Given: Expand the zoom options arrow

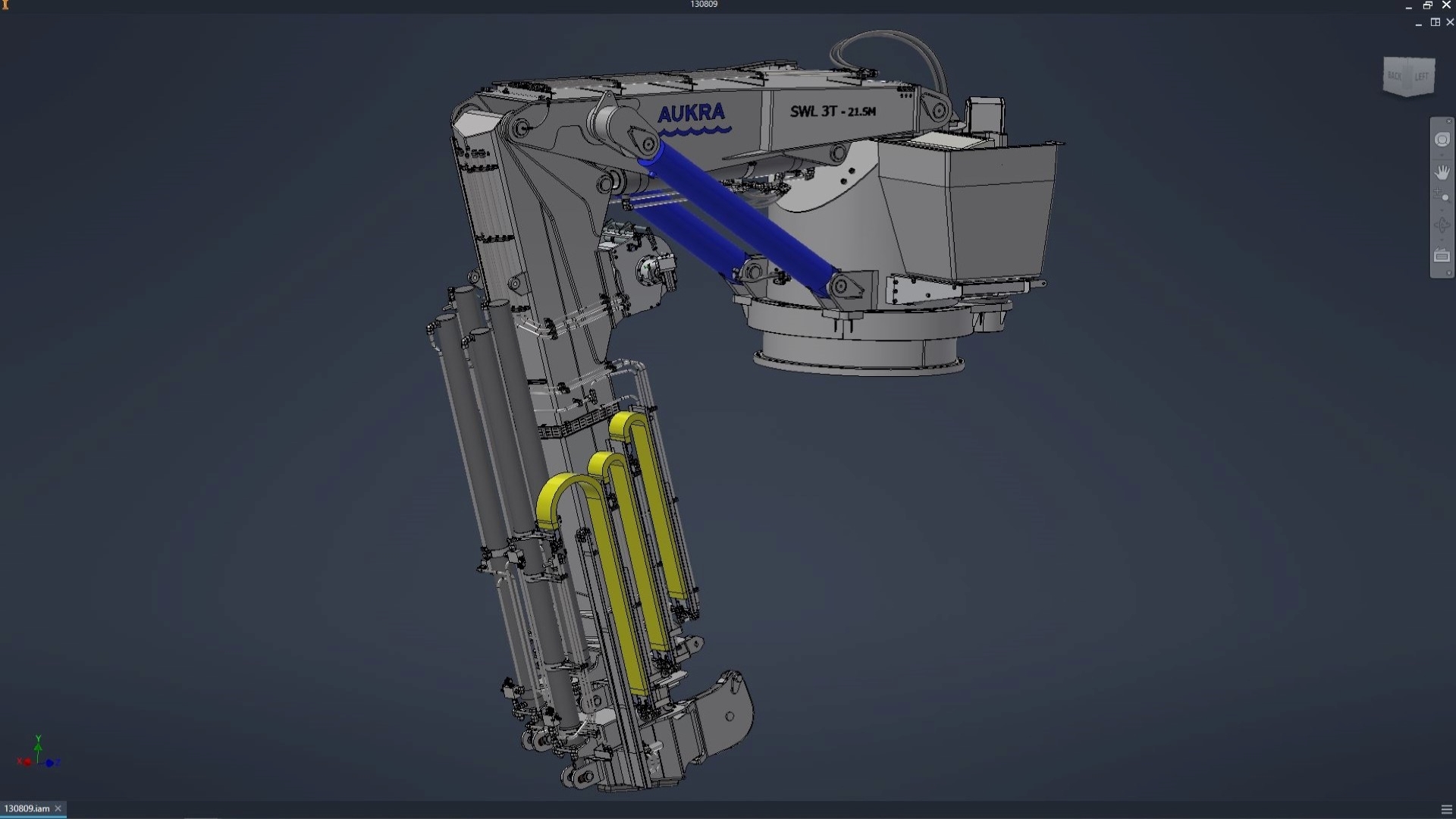Looking at the screenshot, I should (1442, 210).
